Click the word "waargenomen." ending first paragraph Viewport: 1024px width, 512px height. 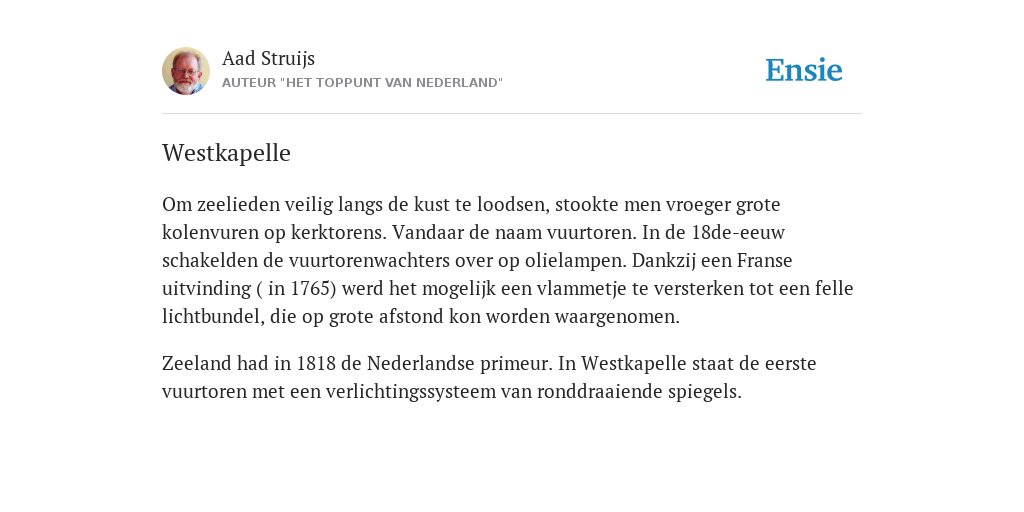(617, 317)
